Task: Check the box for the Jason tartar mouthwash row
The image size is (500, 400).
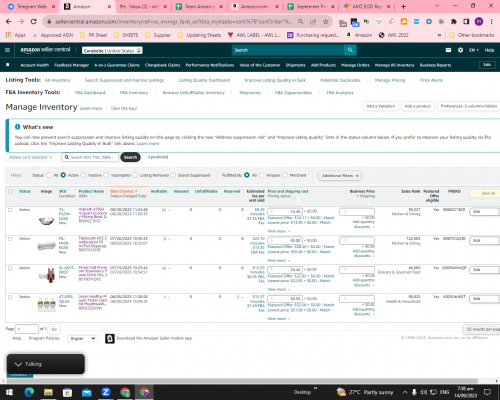Action: tap(10, 297)
